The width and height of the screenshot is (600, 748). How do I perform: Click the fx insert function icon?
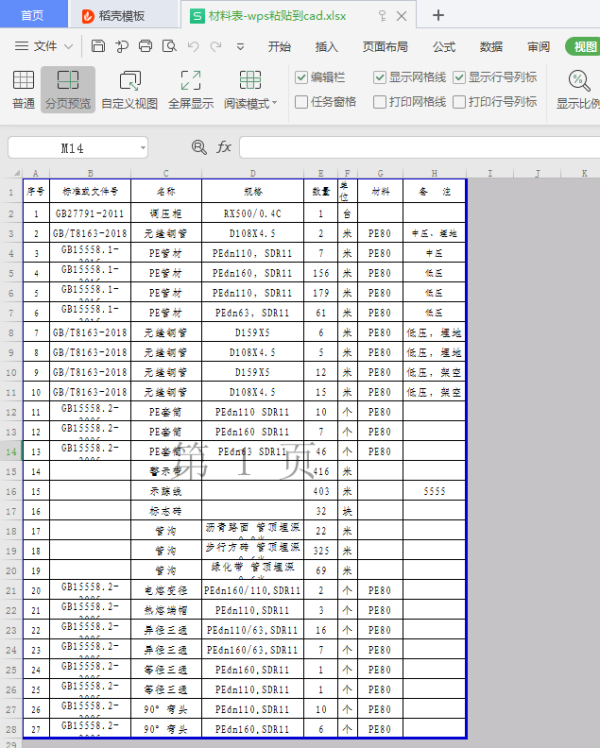pyautogui.click(x=224, y=147)
